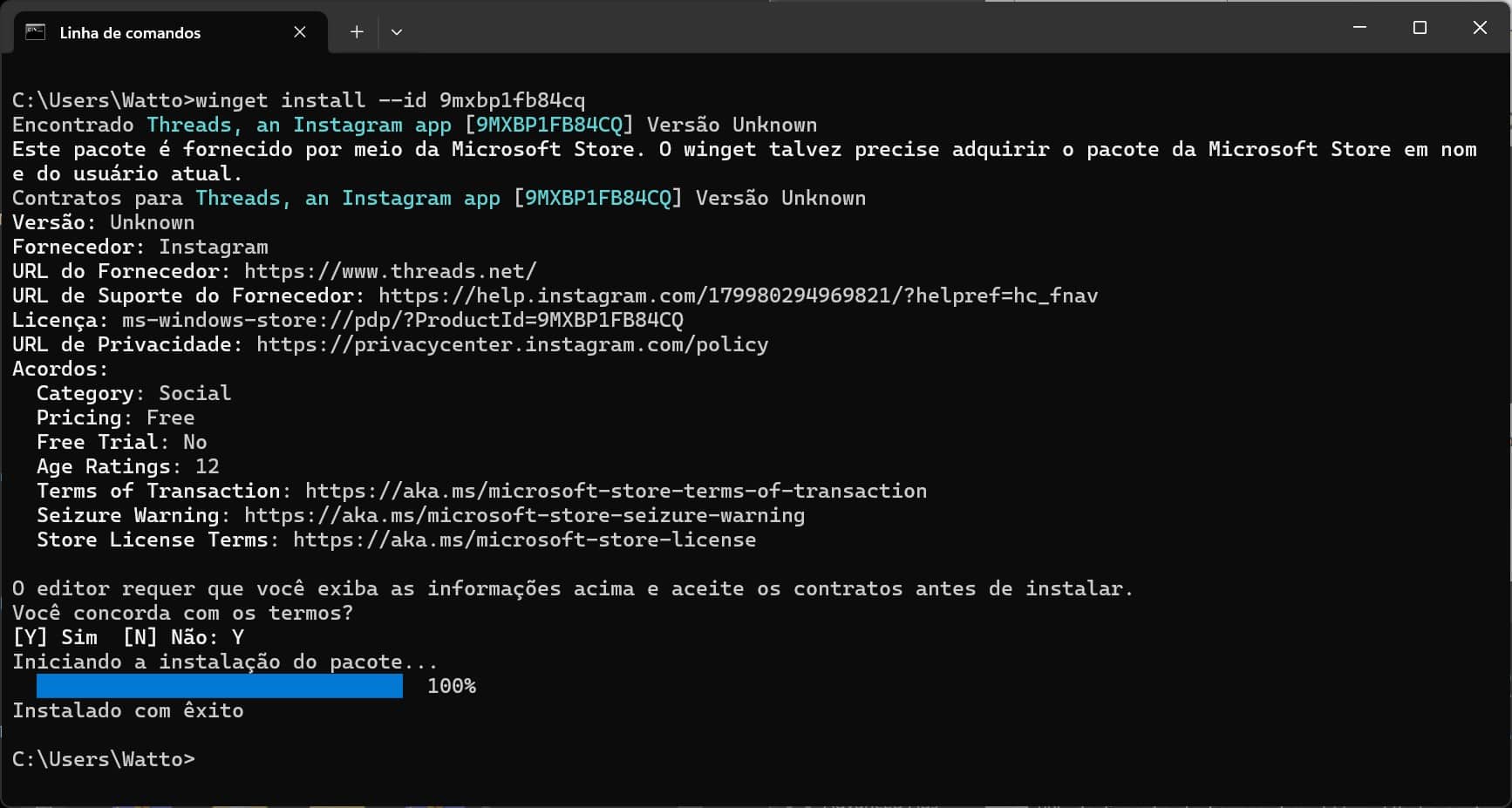The width and height of the screenshot is (1512, 808).
Task: Click the microsoft-store-seizure-warning link
Action: 524,515
